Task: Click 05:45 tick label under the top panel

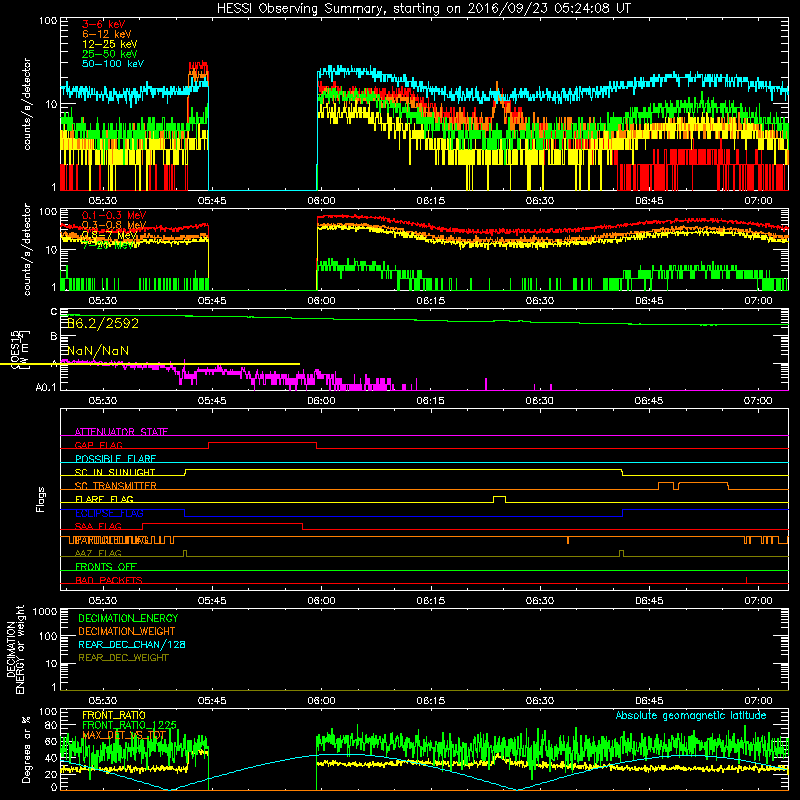Action: (x=212, y=201)
